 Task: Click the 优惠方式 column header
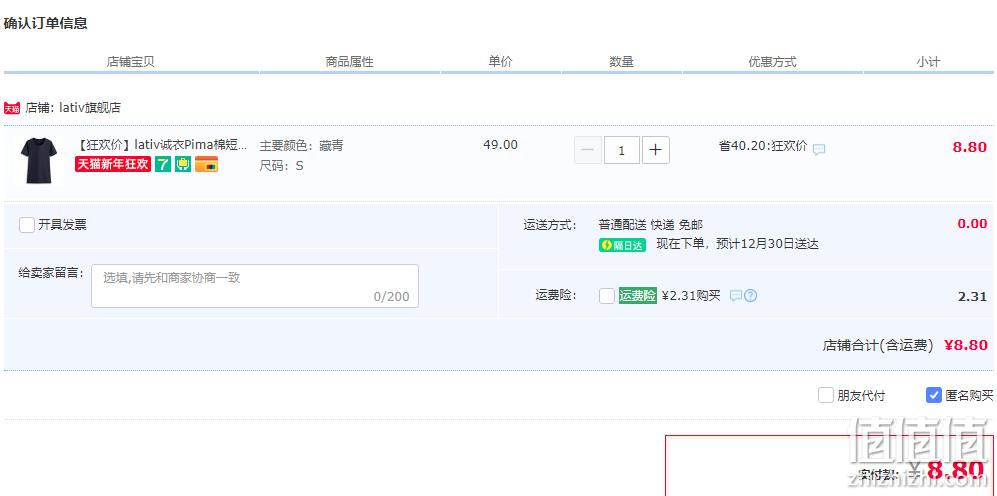coord(773,62)
